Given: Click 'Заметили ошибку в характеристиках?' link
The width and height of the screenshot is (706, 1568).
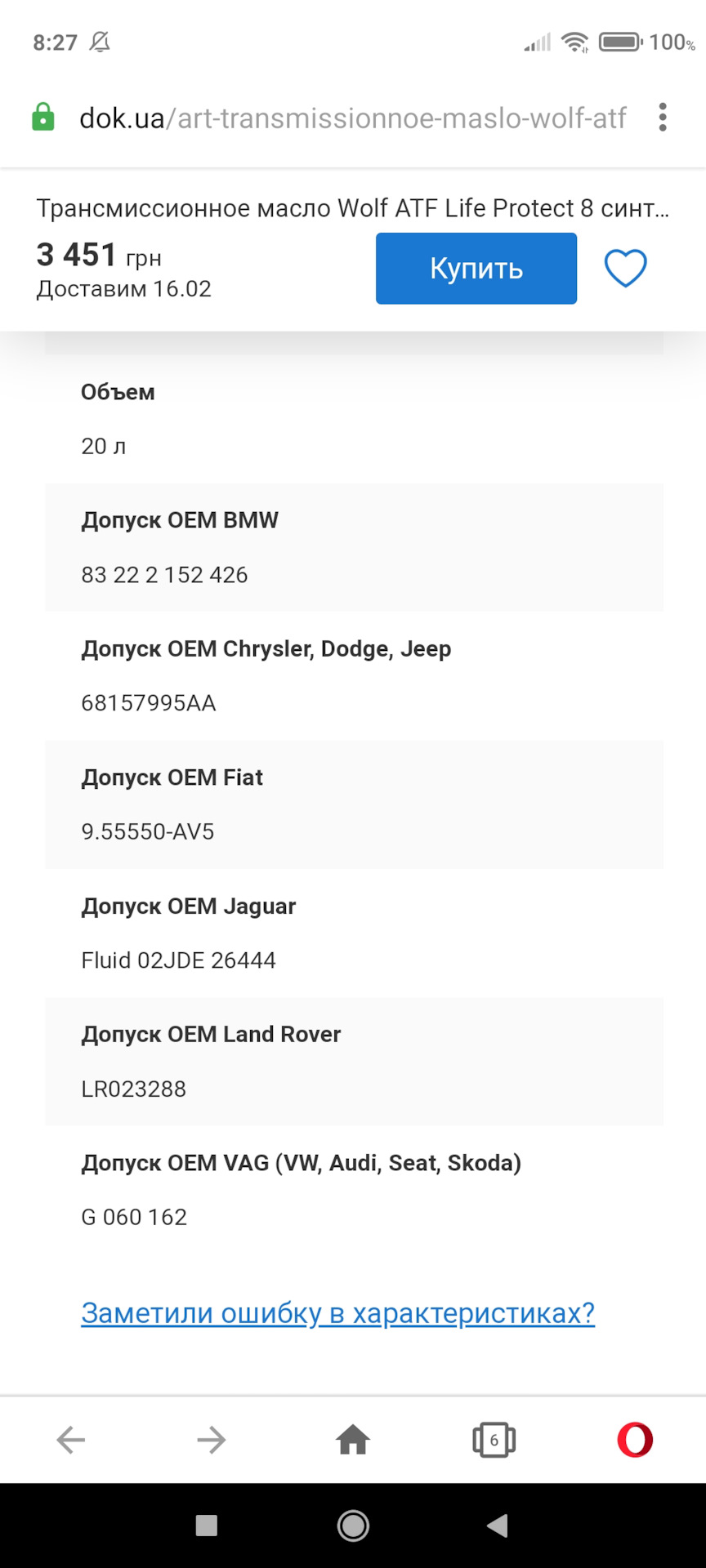Looking at the screenshot, I should point(337,1313).
